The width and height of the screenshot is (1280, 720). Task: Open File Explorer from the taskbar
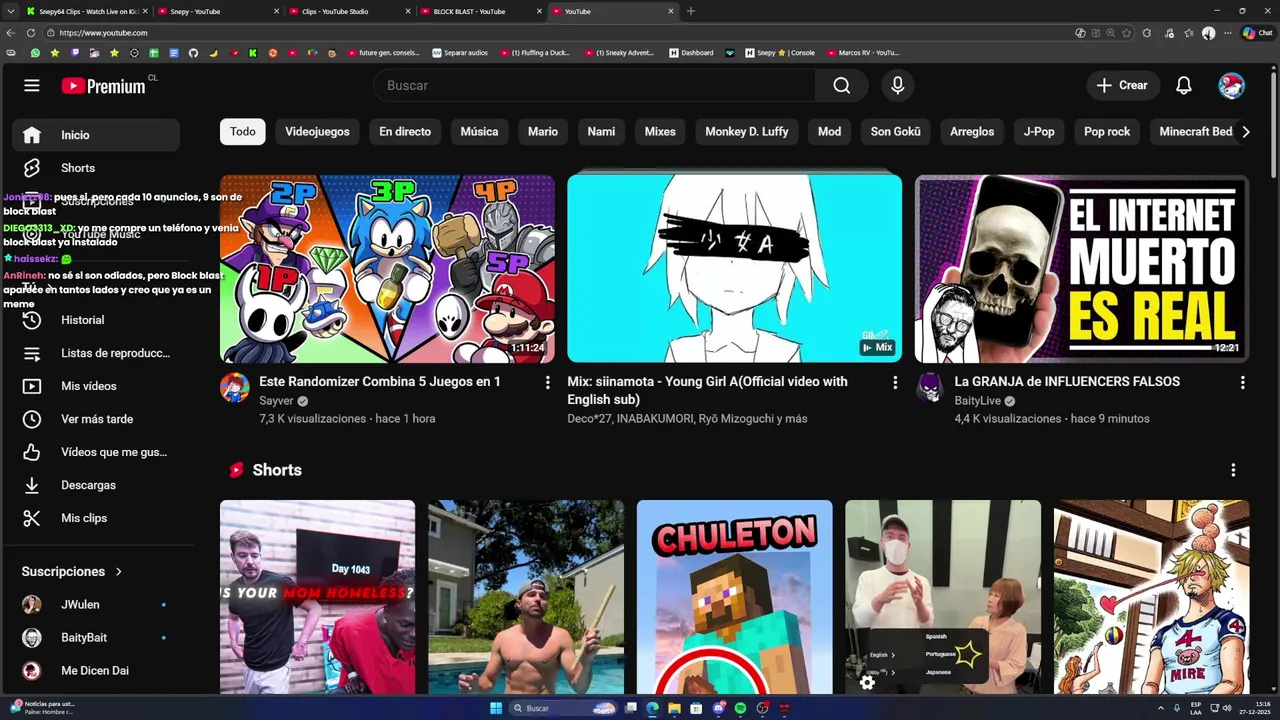674,708
